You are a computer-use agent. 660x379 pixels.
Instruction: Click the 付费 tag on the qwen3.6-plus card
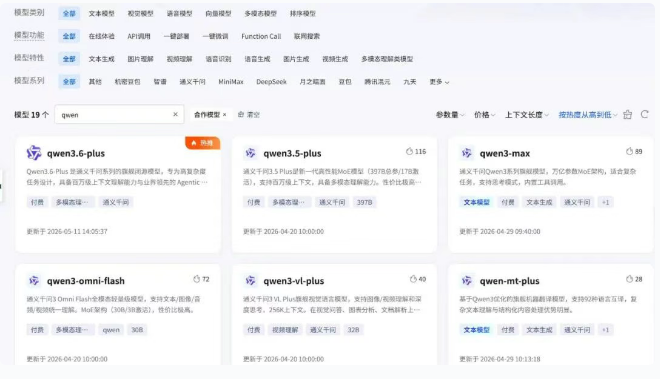pyautogui.click(x=37, y=202)
